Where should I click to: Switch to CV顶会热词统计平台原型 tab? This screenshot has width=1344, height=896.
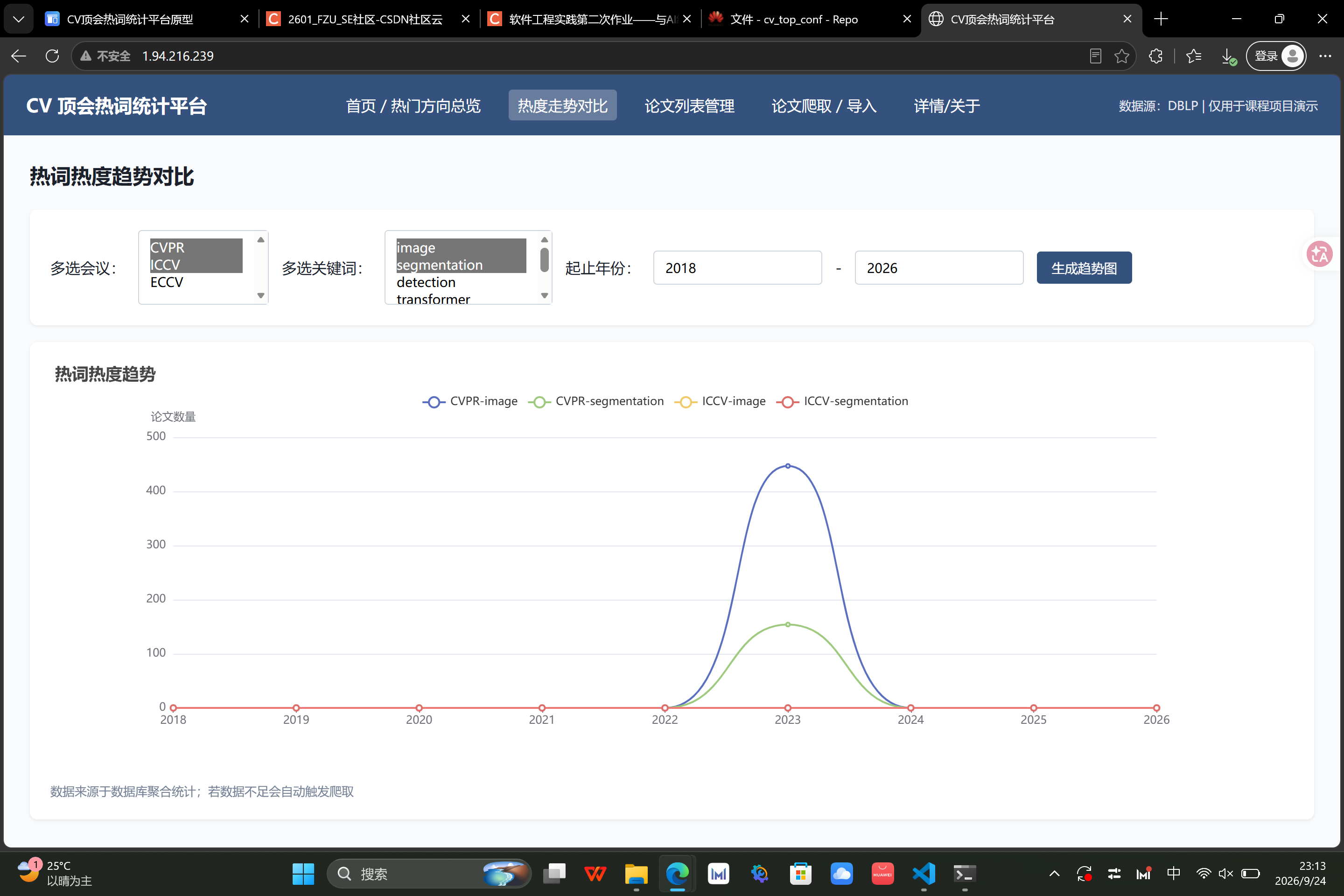pos(147,20)
